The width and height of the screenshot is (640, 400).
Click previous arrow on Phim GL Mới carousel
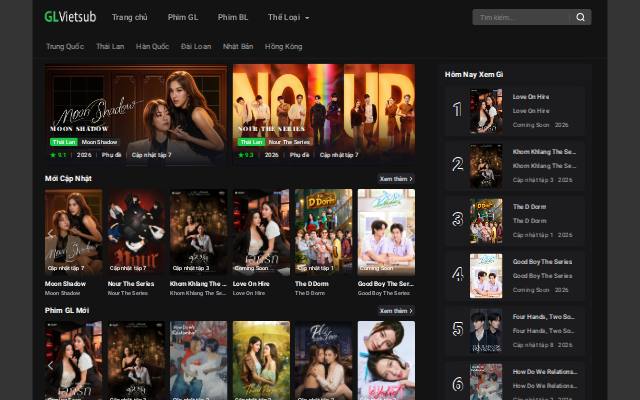click(51, 365)
